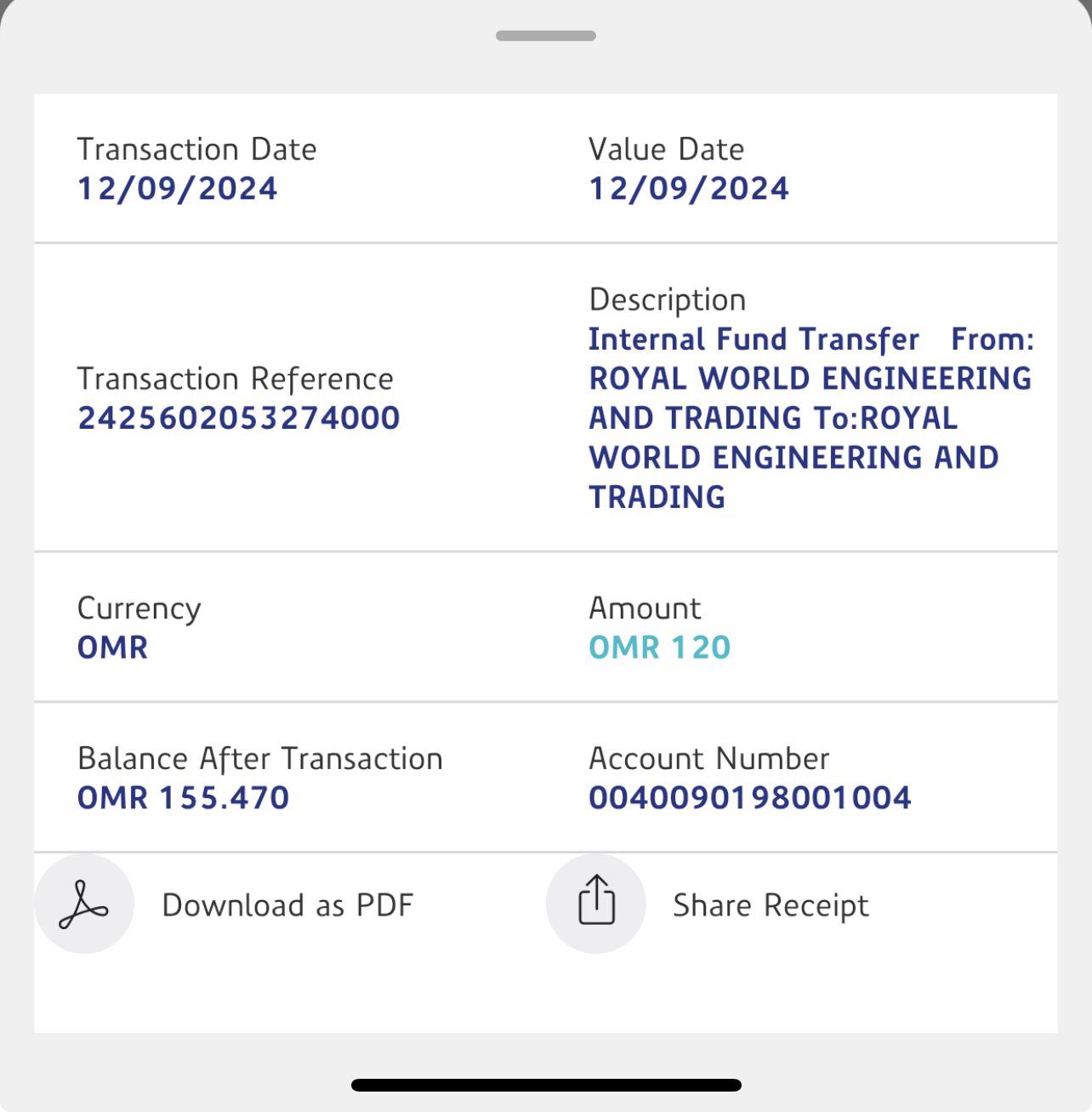Click the Value Date label

666,150
